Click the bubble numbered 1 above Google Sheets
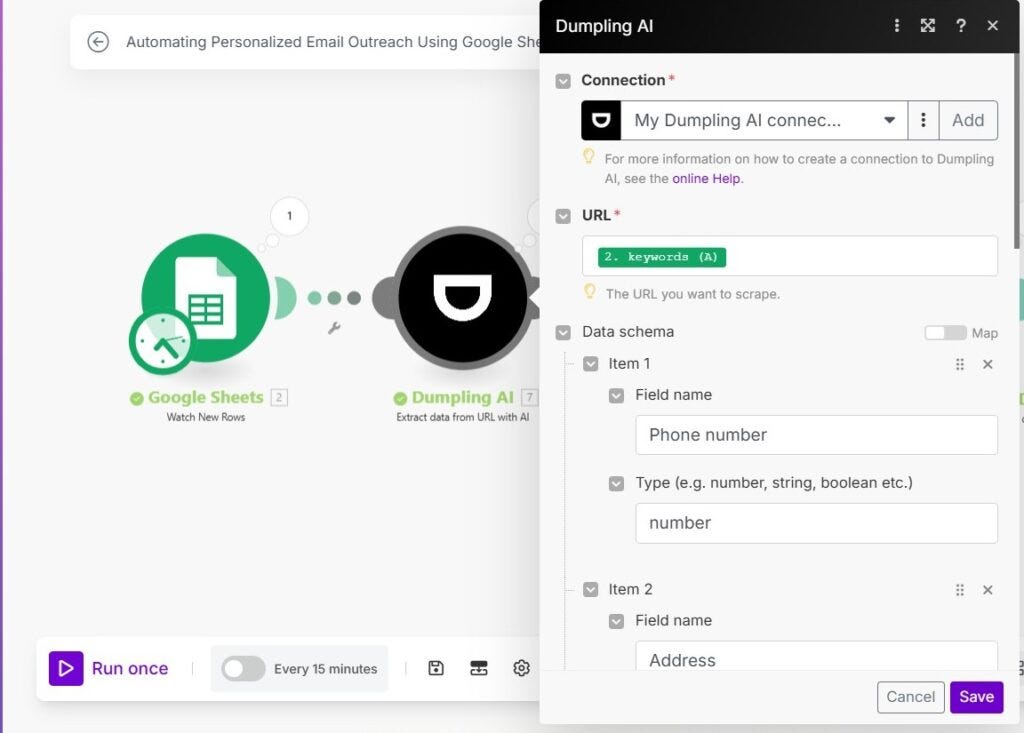This screenshot has width=1024, height=733. click(289, 216)
